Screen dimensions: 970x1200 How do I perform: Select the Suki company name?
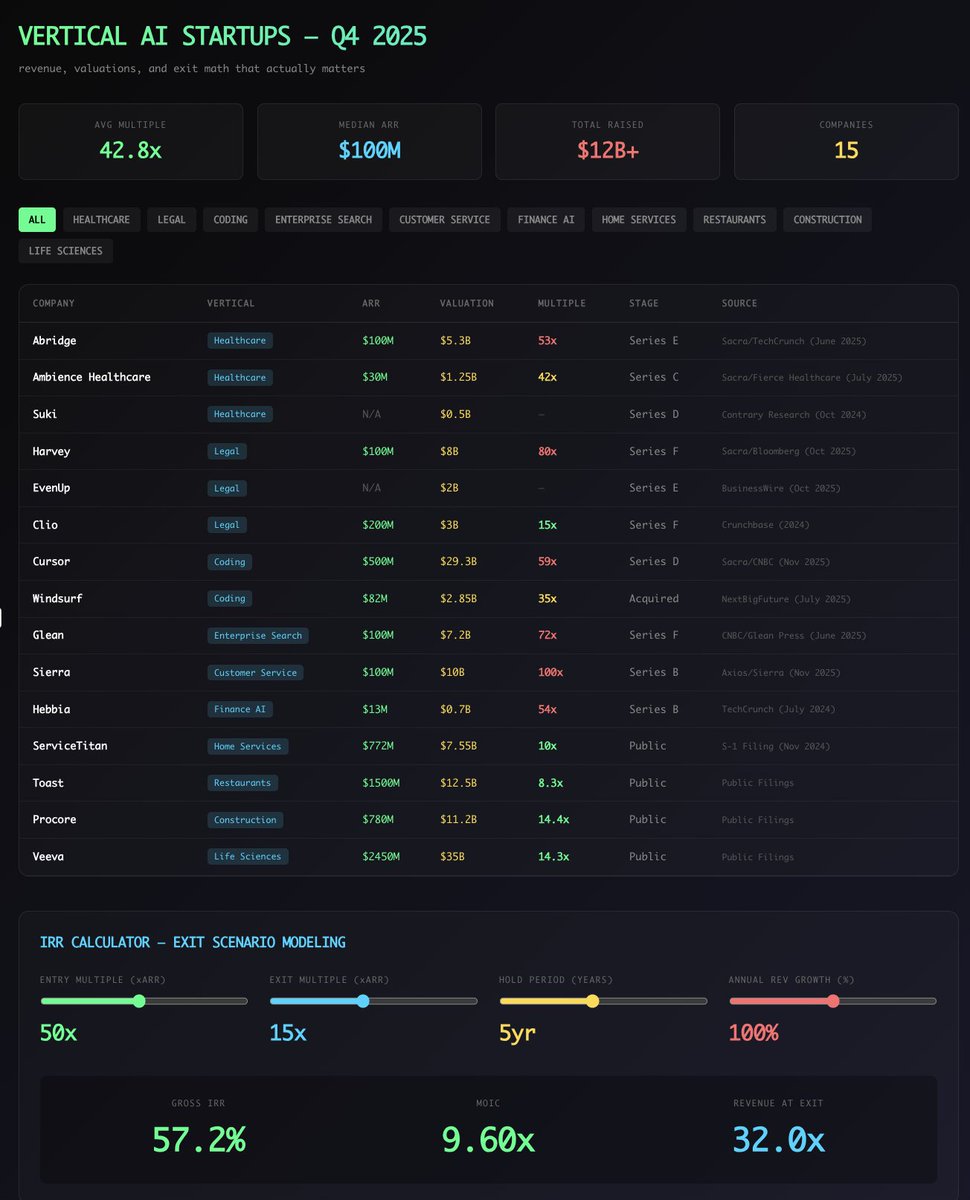pyautogui.click(x=46, y=414)
